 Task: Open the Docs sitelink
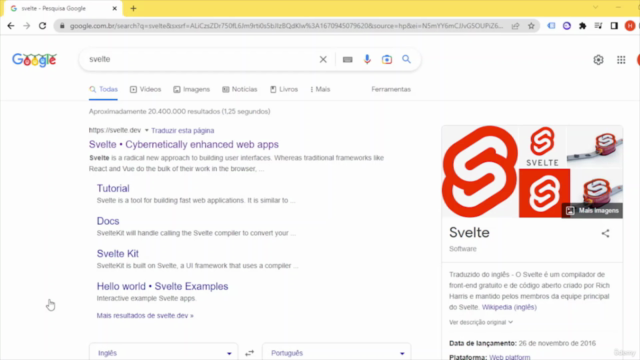(108, 221)
